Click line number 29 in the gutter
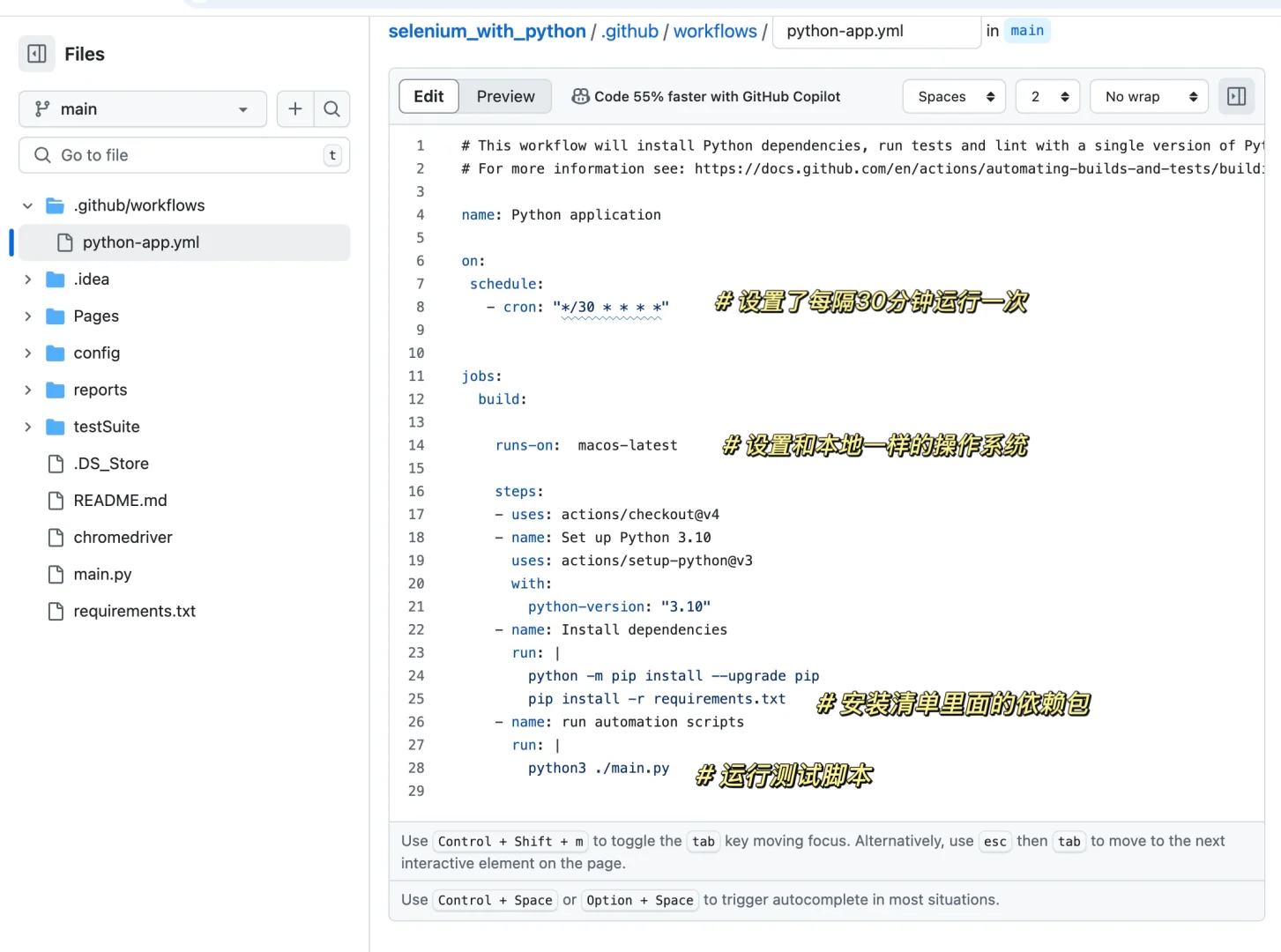Viewport: 1281px width, 952px height. coord(416,792)
